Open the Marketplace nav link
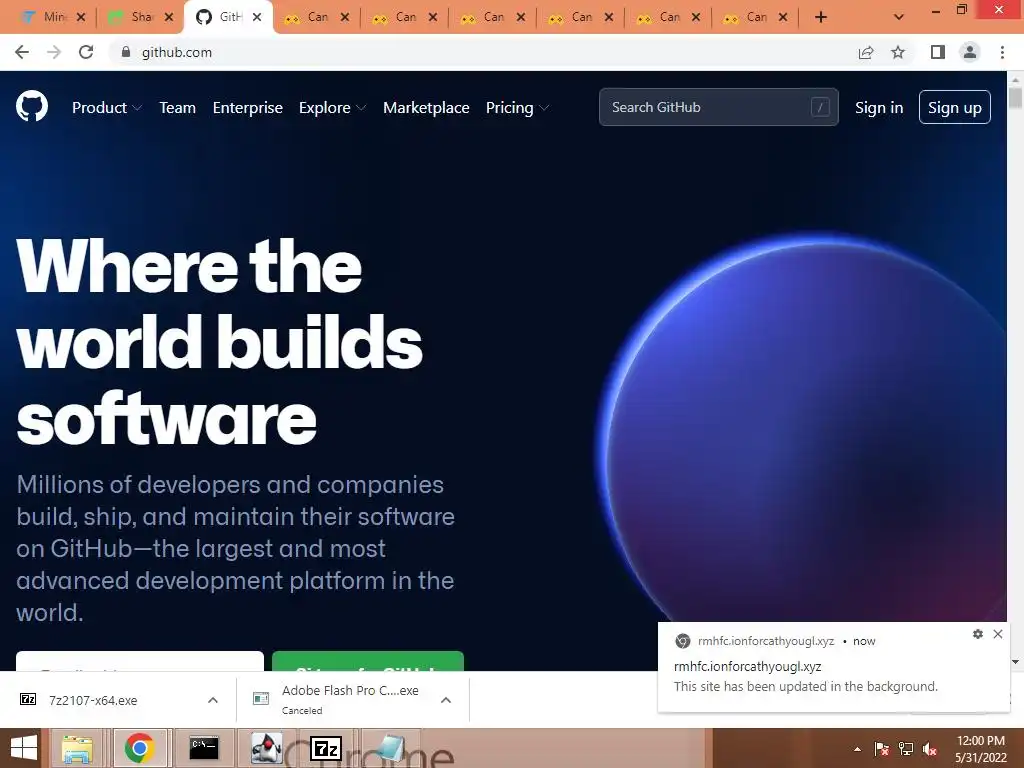1024x768 pixels. coord(426,108)
